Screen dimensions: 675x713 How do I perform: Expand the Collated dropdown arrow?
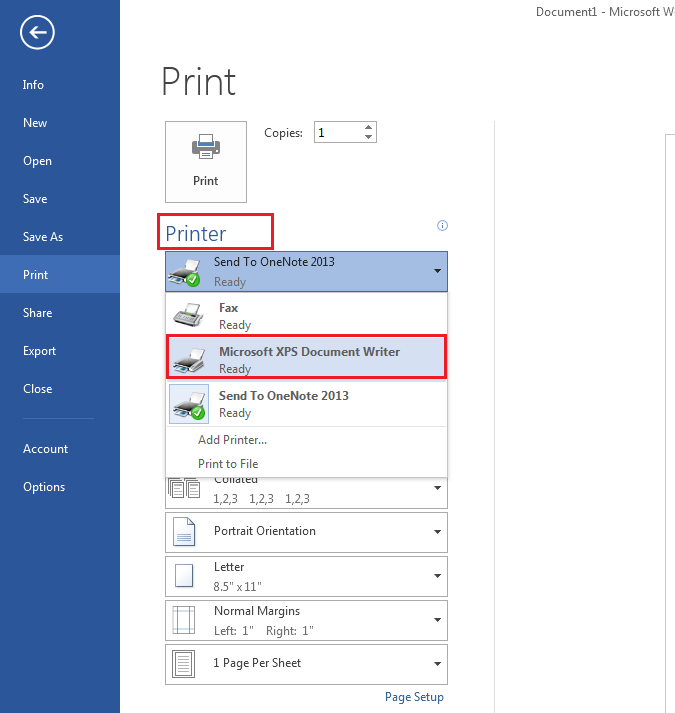(x=438, y=488)
